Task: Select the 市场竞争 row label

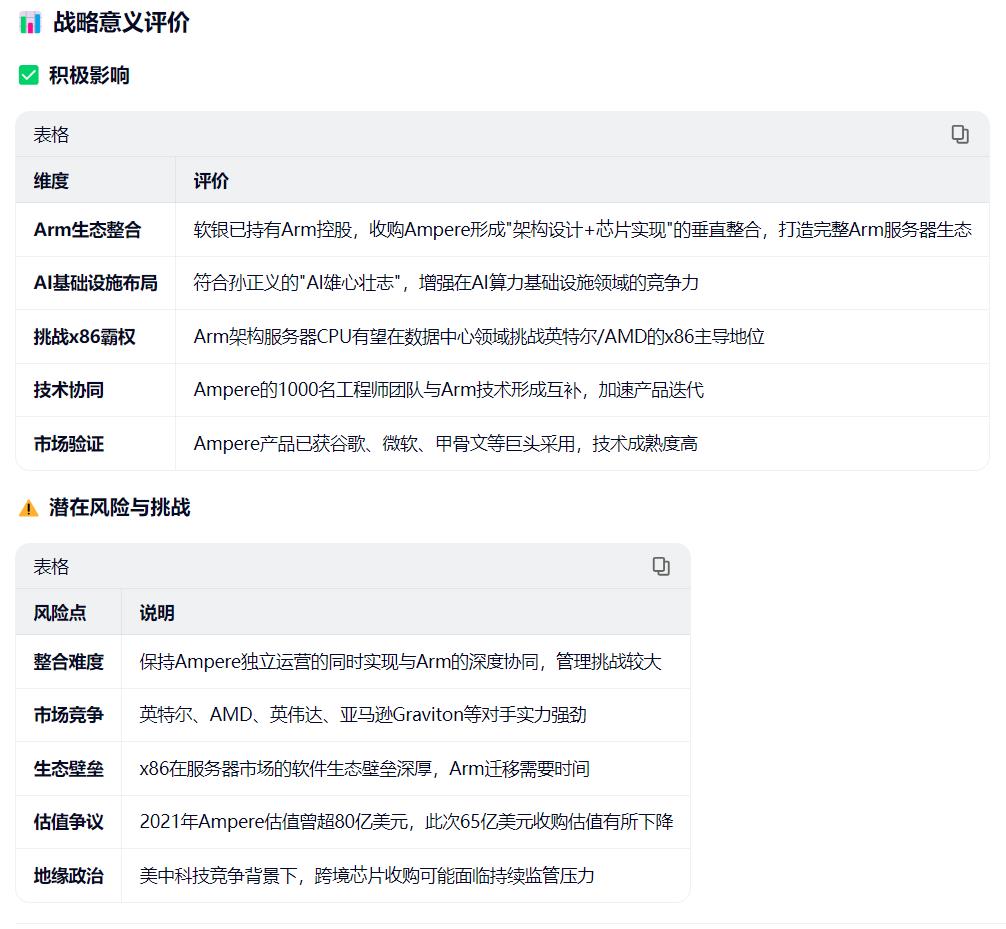Action: (69, 715)
